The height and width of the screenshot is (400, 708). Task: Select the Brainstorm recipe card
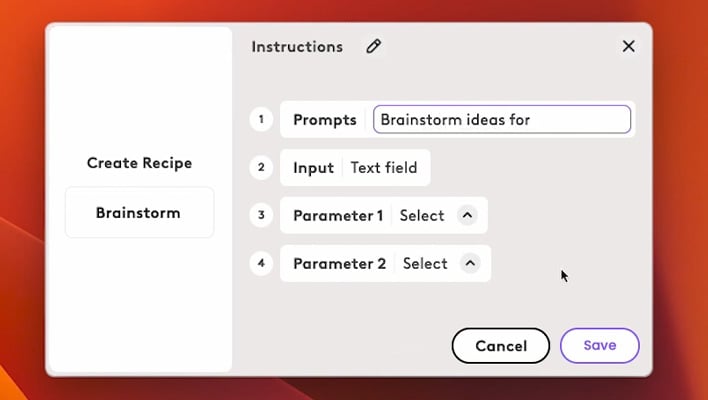[139, 212]
